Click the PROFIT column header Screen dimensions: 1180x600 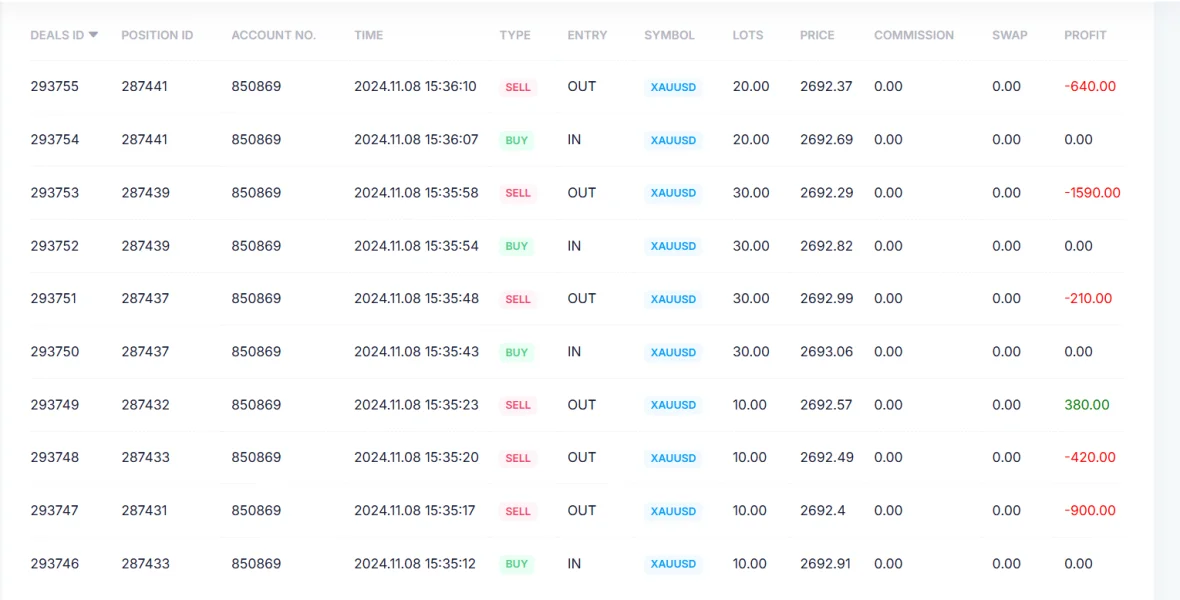pos(1085,35)
